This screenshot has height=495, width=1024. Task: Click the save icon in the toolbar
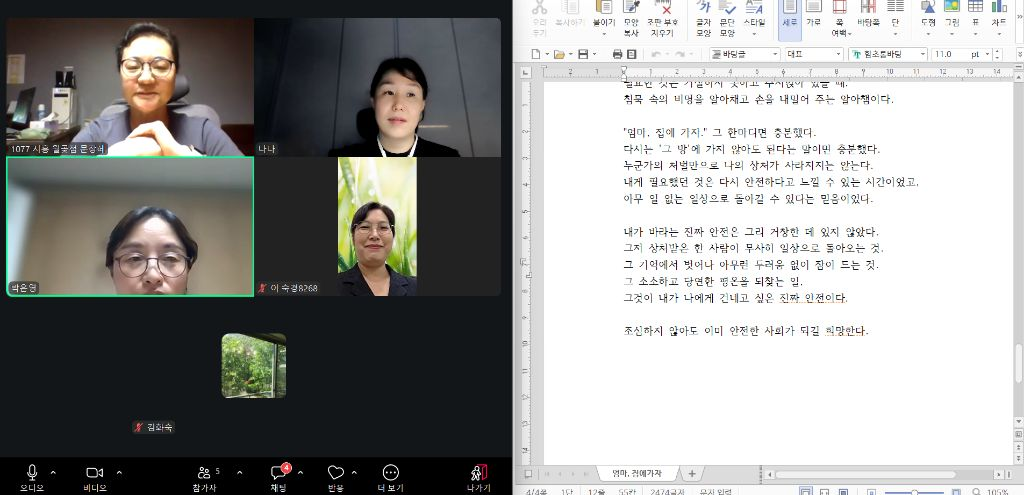(x=583, y=54)
